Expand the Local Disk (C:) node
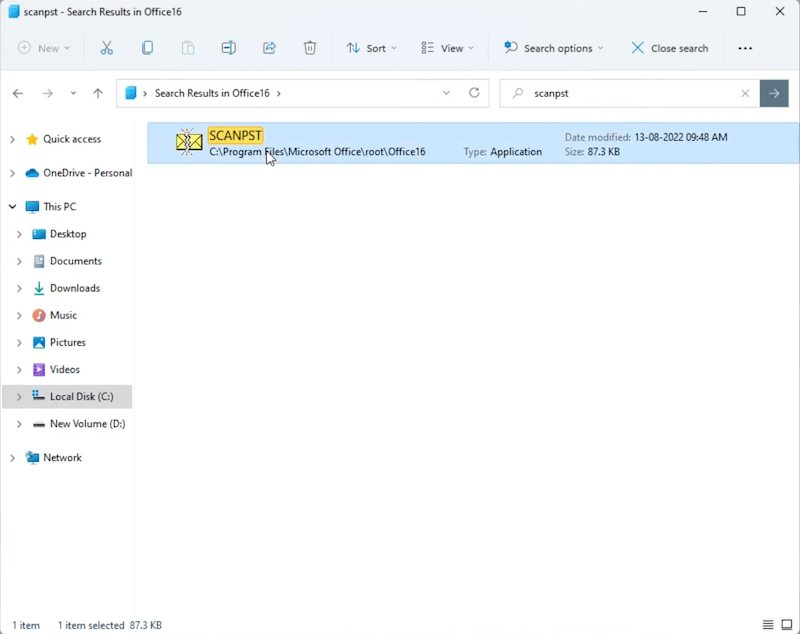Viewport: 800px width, 634px height. (x=19, y=397)
